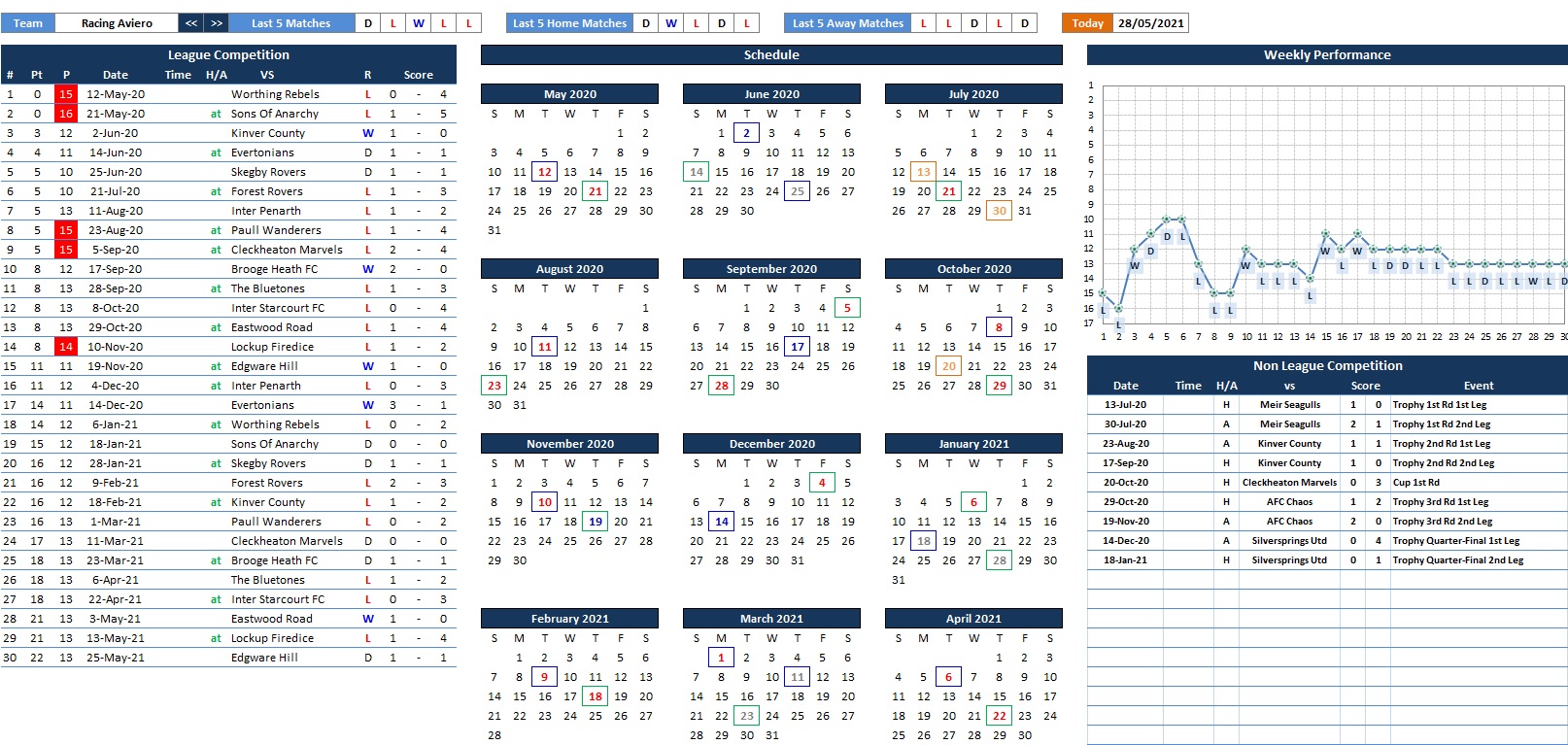Select Trophy Quarter-Final 2nd Leg event
The height and width of the screenshot is (745, 1568).
pyautogui.click(x=1457, y=560)
